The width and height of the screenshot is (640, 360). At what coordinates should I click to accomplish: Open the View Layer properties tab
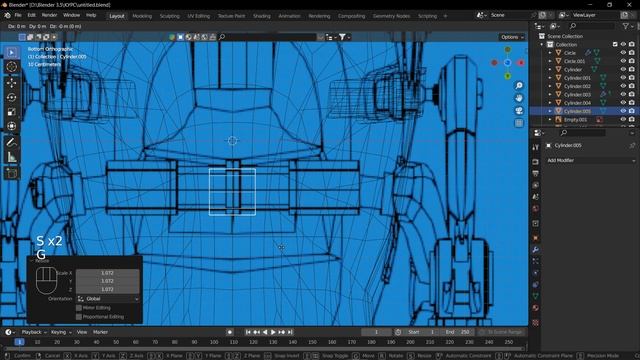(x=536, y=185)
